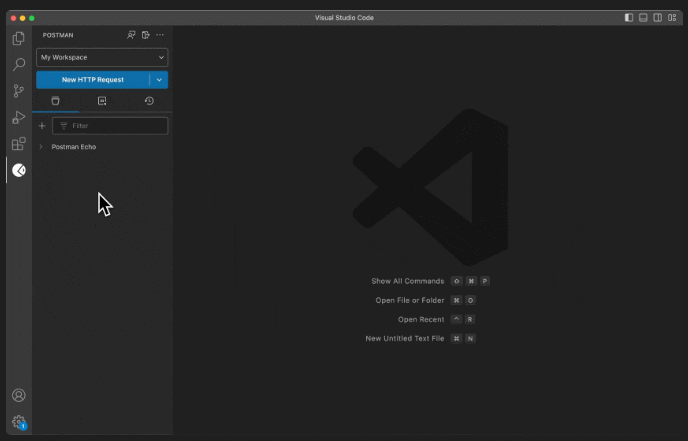The image size is (688, 441).
Task: Open the Customize Layout icon
Action: pyautogui.click(x=672, y=18)
